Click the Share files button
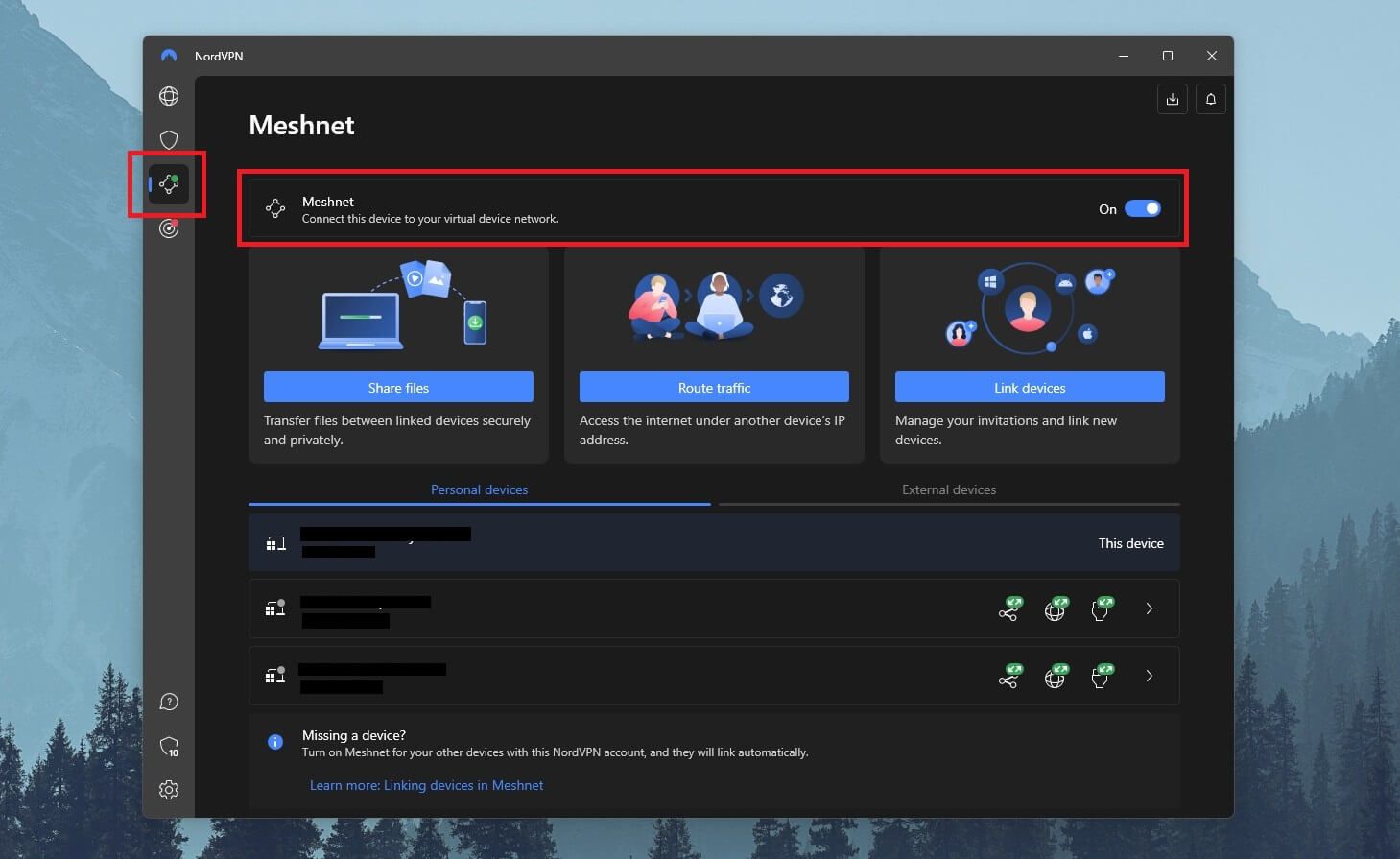 coord(398,387)
